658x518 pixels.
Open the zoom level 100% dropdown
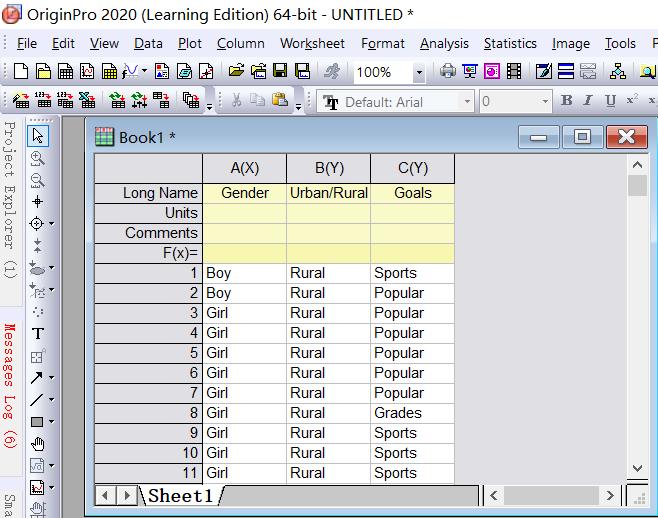tap(419, 73)
